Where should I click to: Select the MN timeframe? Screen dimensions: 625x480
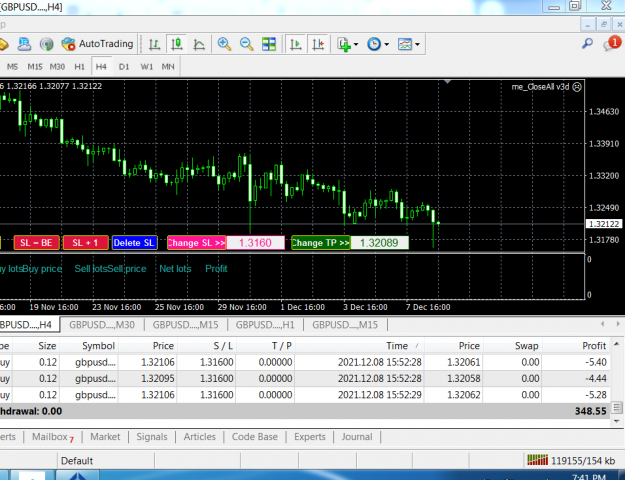pyautogui.click(x=168, y=67)
